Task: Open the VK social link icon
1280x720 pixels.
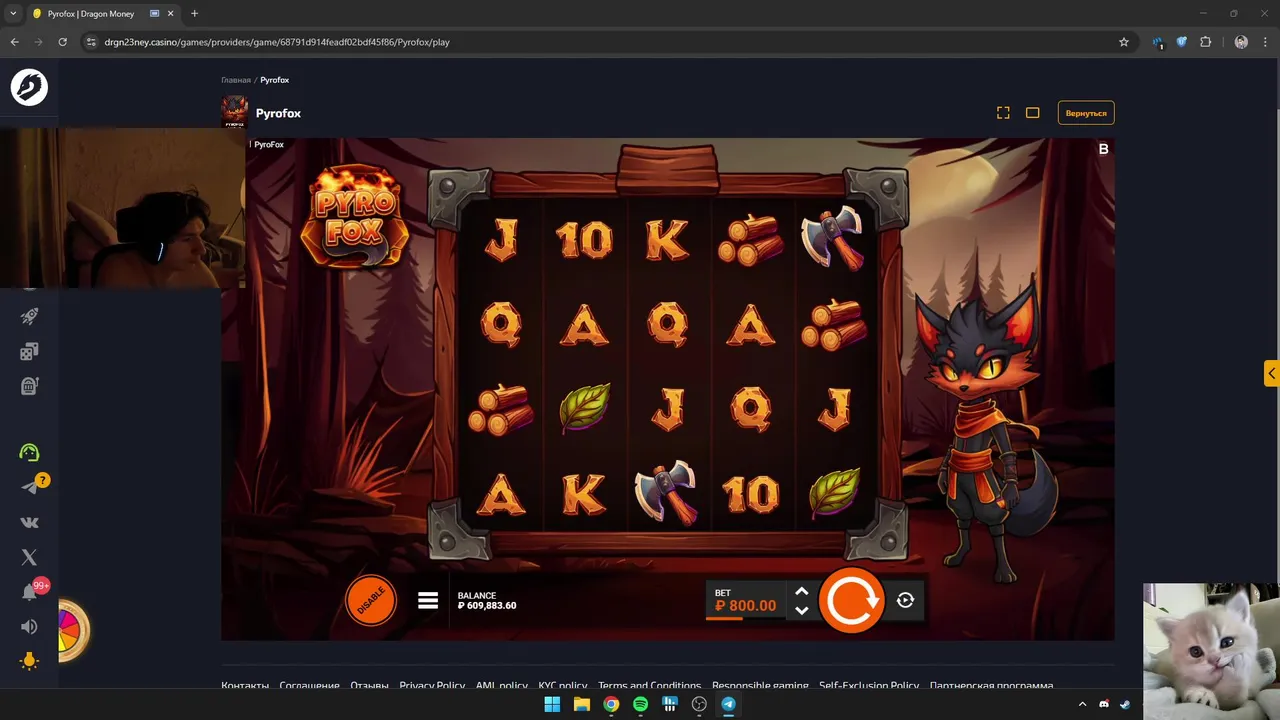Action: (29, 522)
